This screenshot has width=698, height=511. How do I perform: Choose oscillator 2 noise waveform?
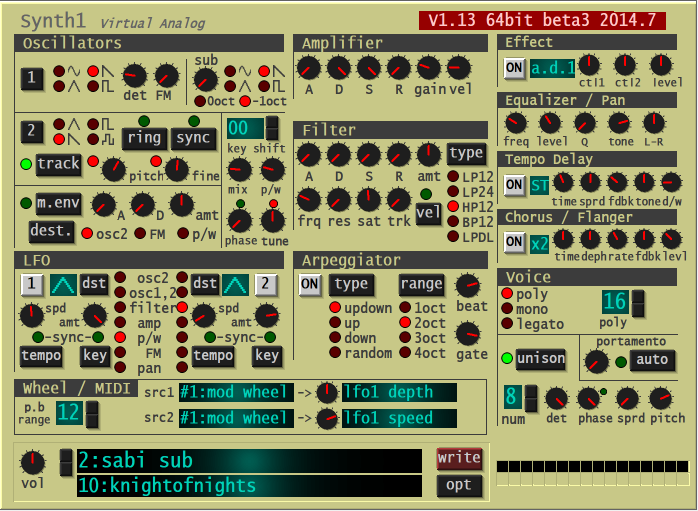pyautogui.click(x=93, y=139)
